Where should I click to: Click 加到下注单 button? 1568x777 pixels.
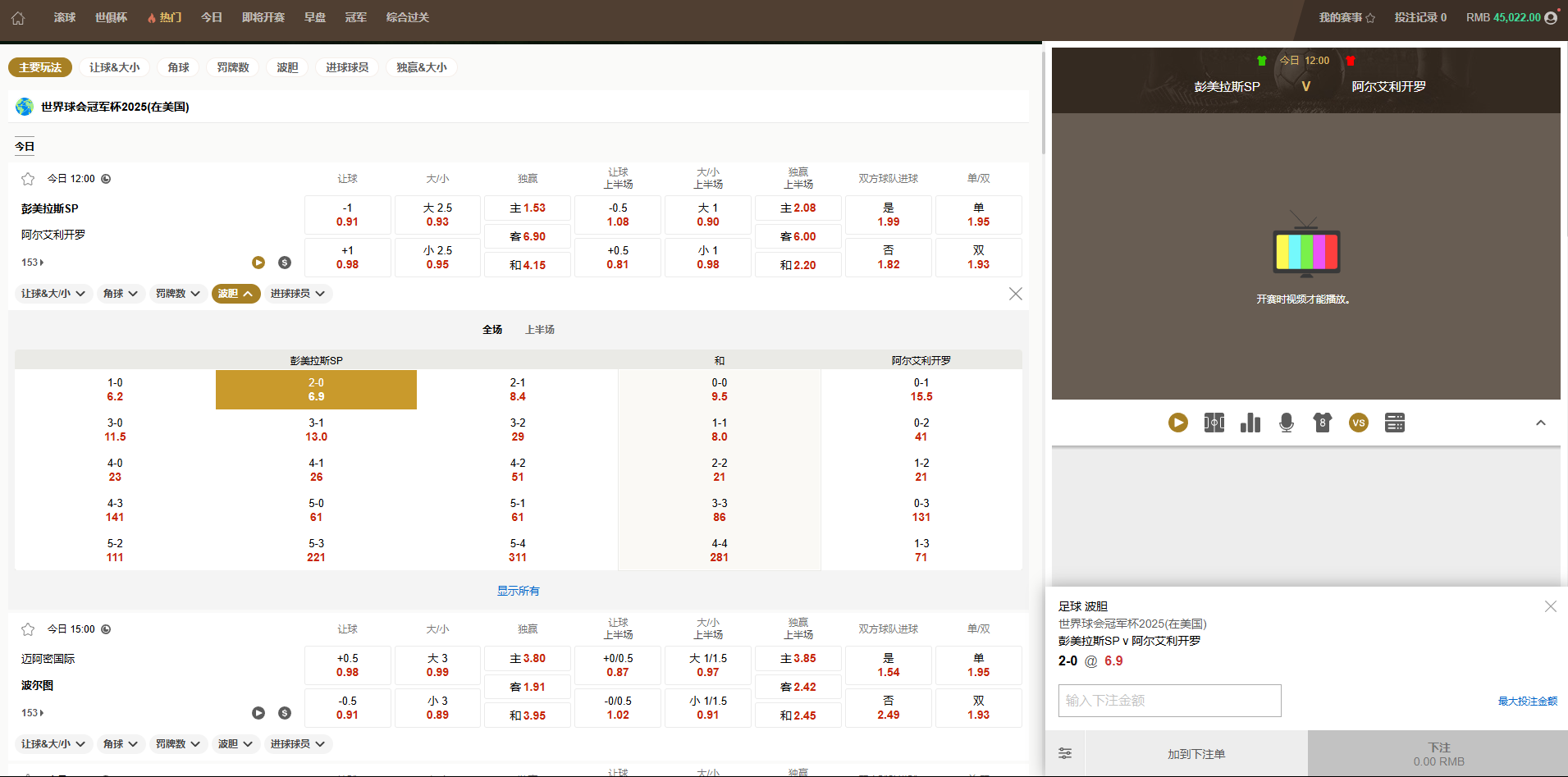click(1196, 754)
